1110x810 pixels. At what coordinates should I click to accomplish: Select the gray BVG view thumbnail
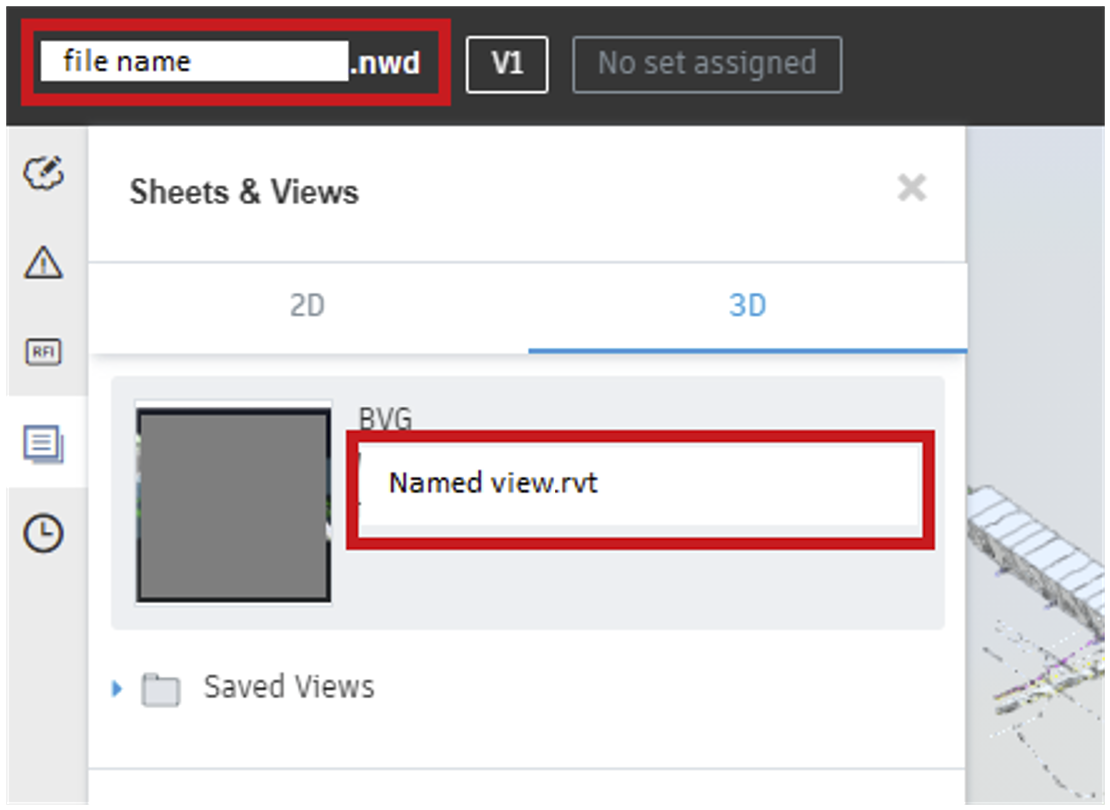tap(232, 500)
